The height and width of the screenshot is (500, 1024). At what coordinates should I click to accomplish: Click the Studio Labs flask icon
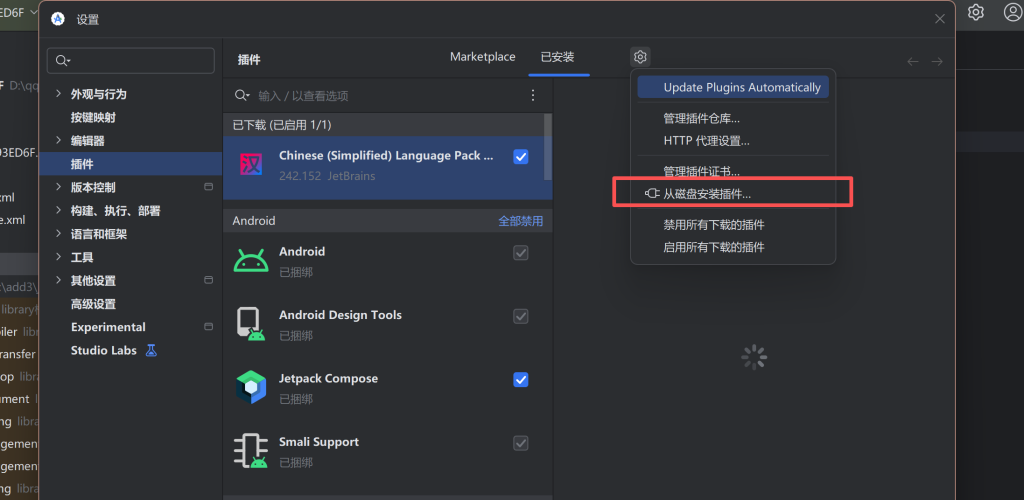[152, 351]
